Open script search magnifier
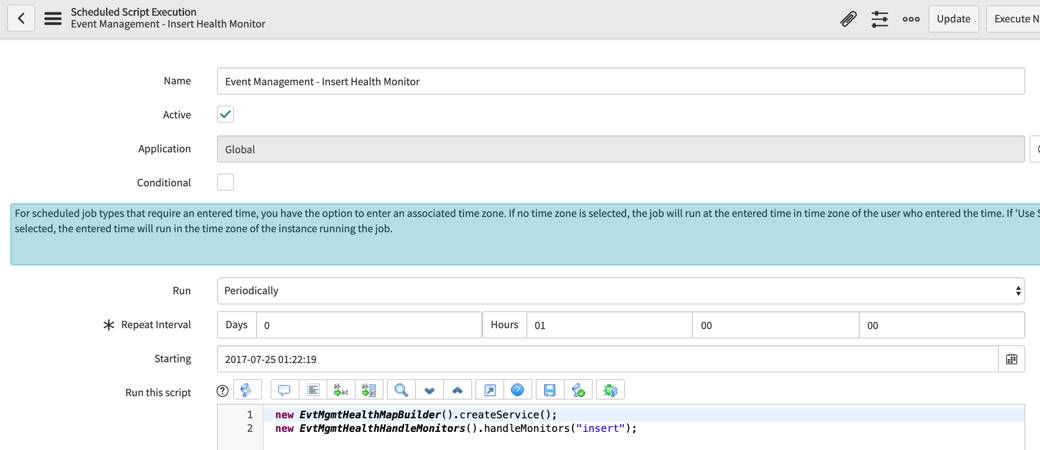The width and height of the screenshot is (1040, 450). tap(401, 390)
